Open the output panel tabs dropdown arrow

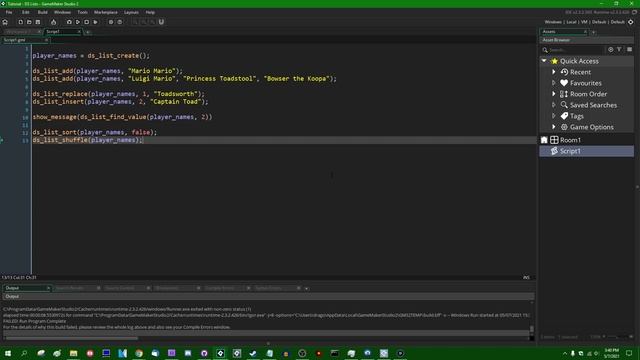pos(307,289)
